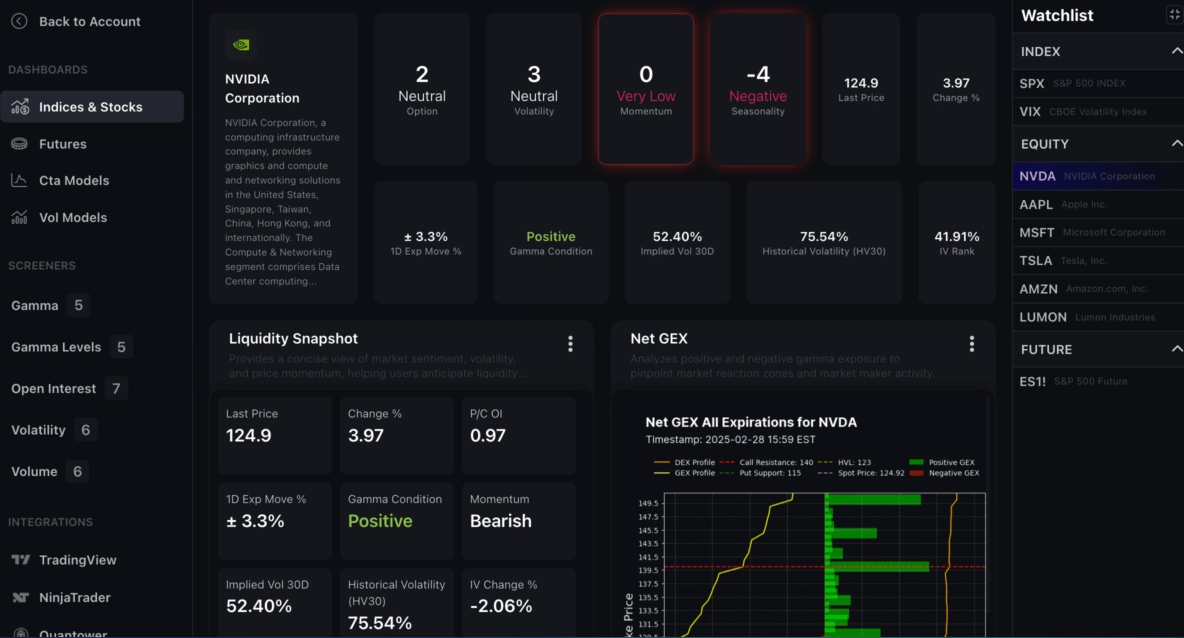Open the Gamma Levels screener
The height and width of the screenshot is (638, 1184).
point(71,347)
